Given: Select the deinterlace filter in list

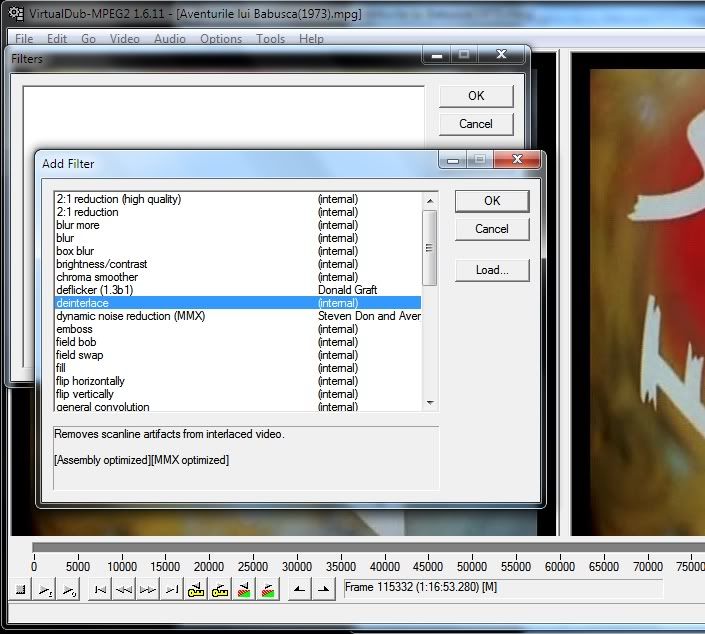Looking at the screenshot, I should 83,303.
